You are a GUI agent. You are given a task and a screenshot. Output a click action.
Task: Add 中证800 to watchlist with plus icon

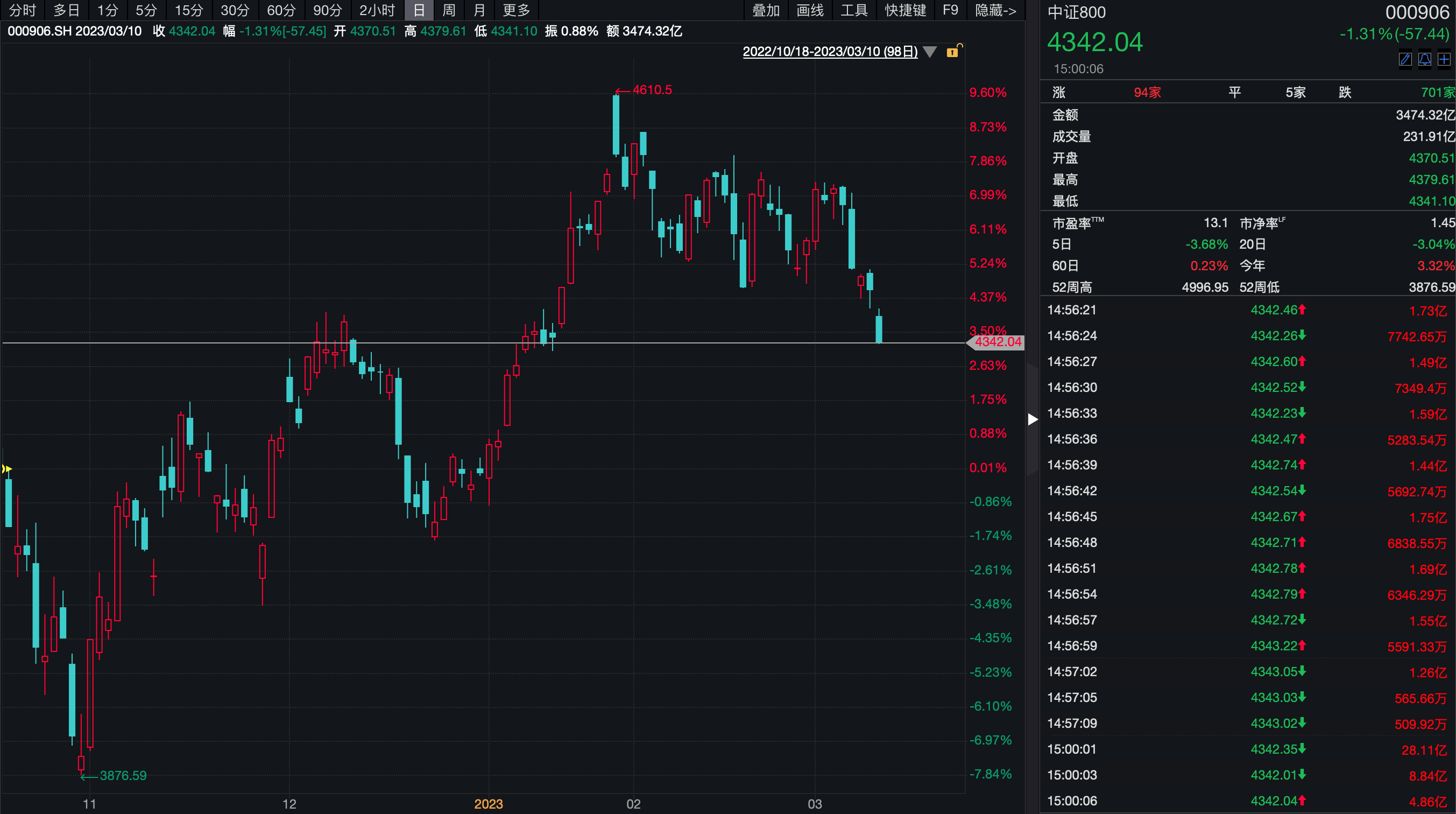click(x=1444, y=59)
